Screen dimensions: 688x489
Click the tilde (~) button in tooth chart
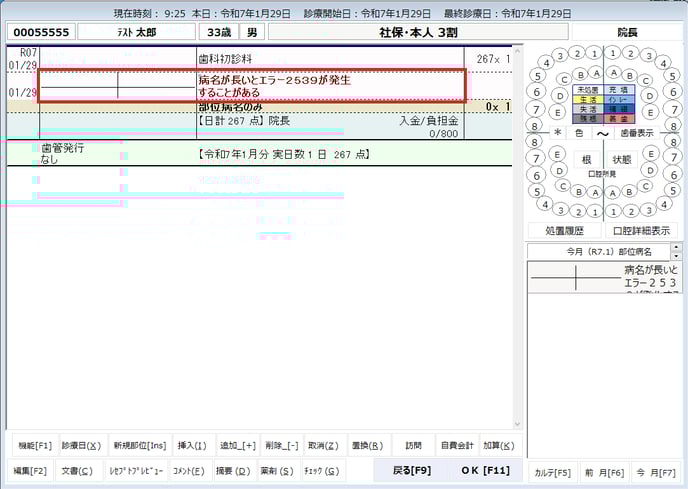pos(603,132)
